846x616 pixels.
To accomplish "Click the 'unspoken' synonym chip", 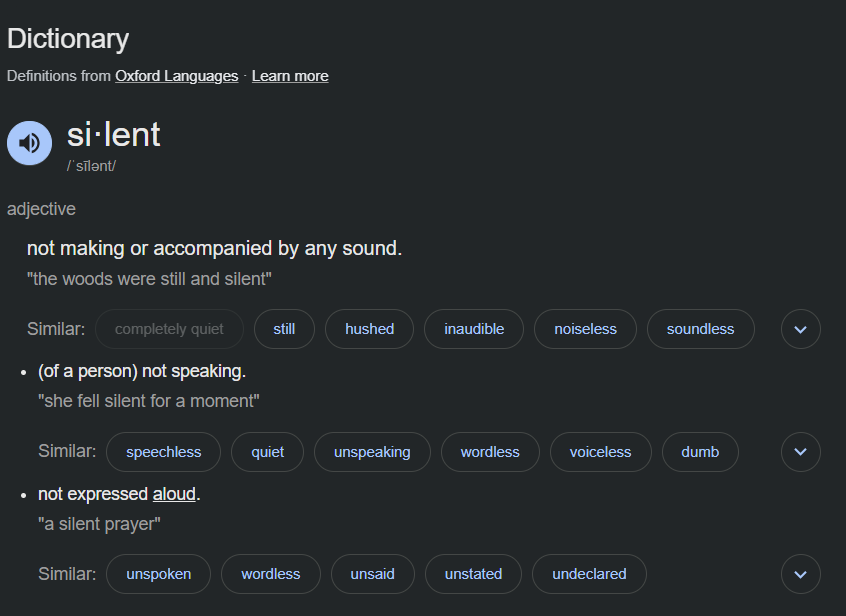I will click(x=159, y=574).
